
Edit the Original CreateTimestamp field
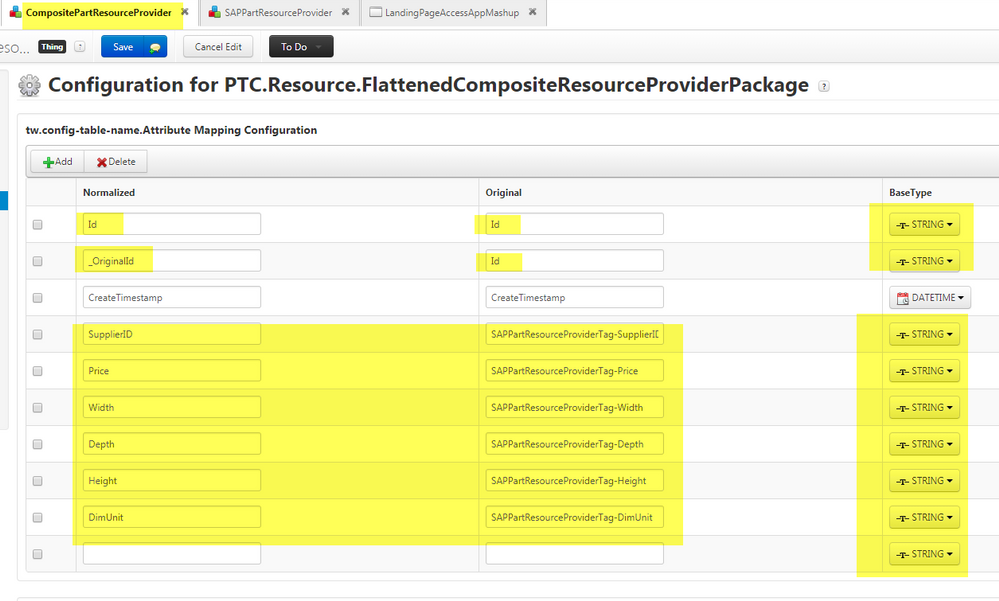tap(574, 298)
